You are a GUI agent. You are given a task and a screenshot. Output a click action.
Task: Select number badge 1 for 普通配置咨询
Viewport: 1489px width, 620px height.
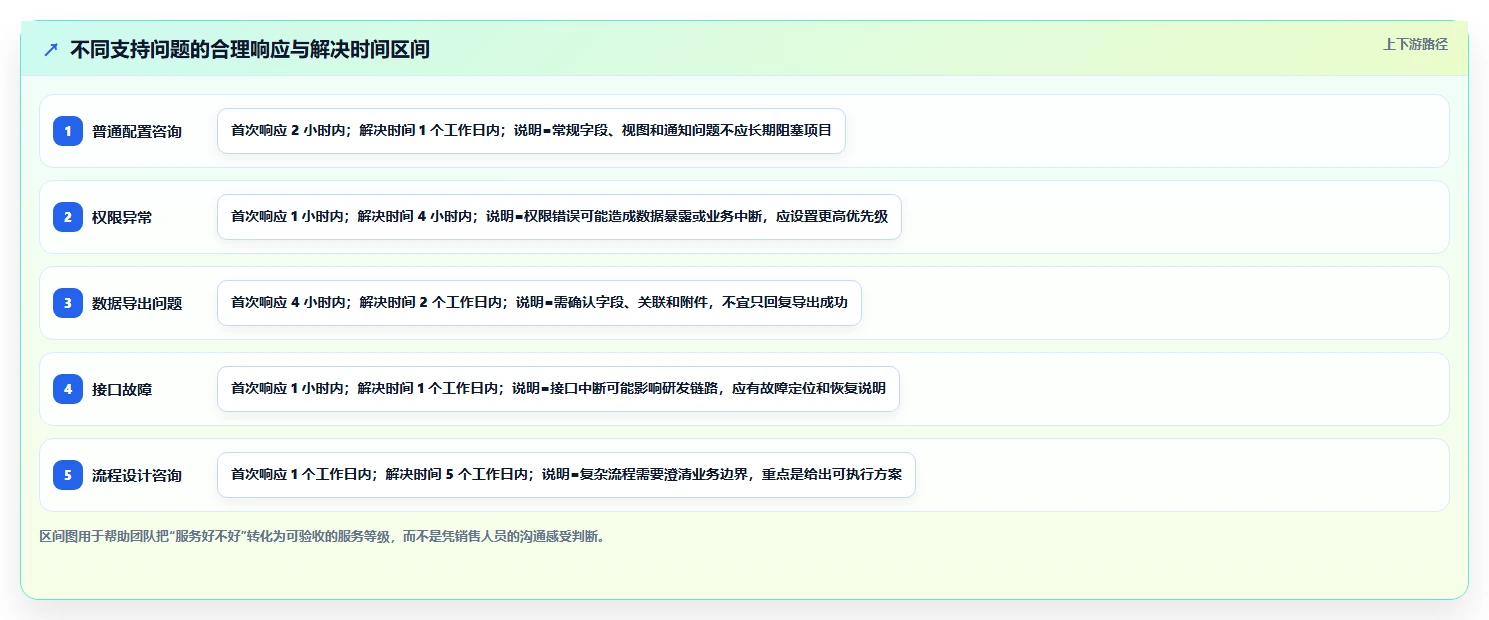pos(68,131)
